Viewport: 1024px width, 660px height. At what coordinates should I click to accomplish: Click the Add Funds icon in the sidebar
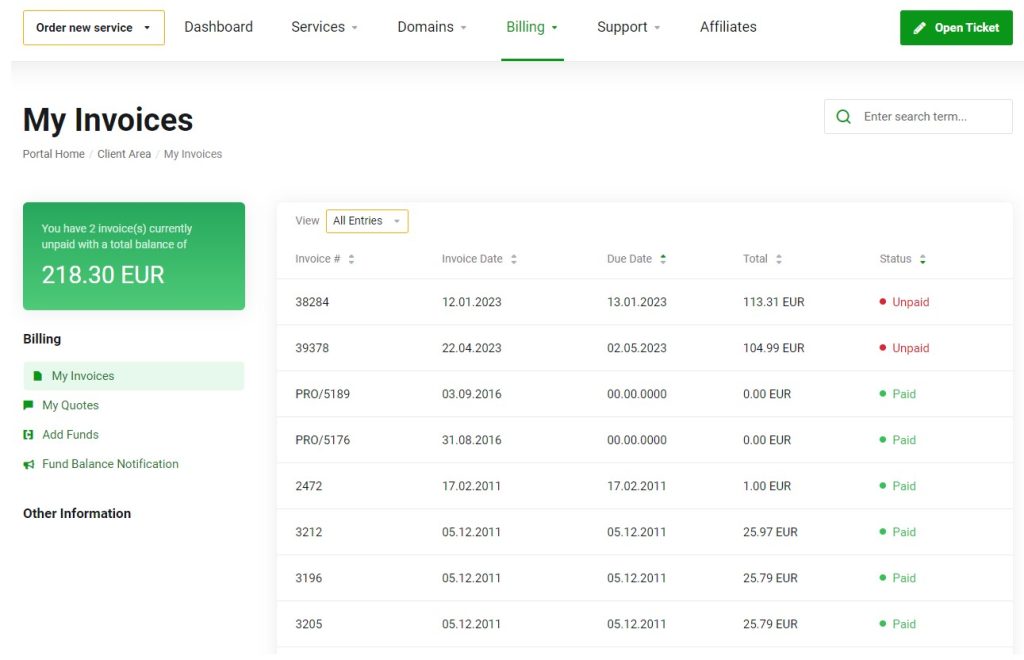pos(28,435)
